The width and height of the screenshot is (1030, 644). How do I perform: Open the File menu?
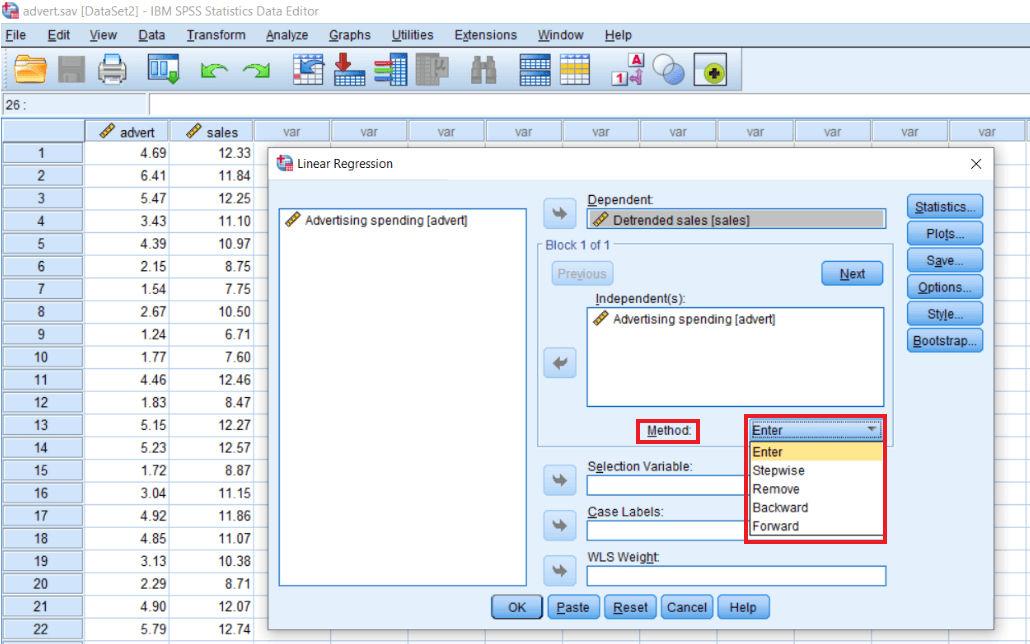[x=15, y=35]
